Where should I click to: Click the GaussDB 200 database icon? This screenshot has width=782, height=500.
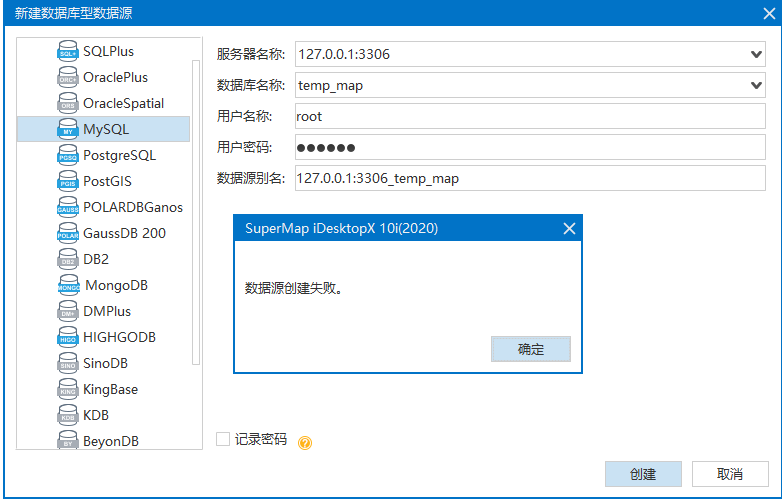point(68,233)
